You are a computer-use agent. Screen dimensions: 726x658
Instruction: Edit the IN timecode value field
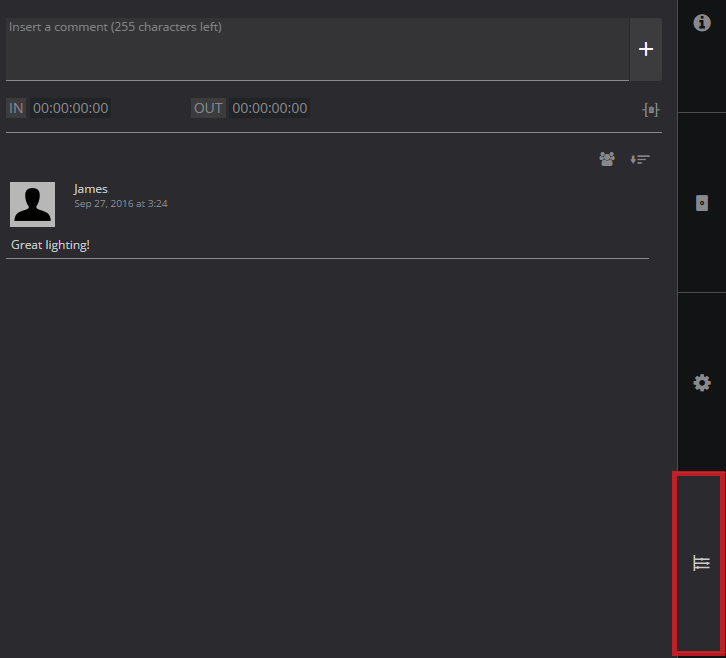[70, 108]
